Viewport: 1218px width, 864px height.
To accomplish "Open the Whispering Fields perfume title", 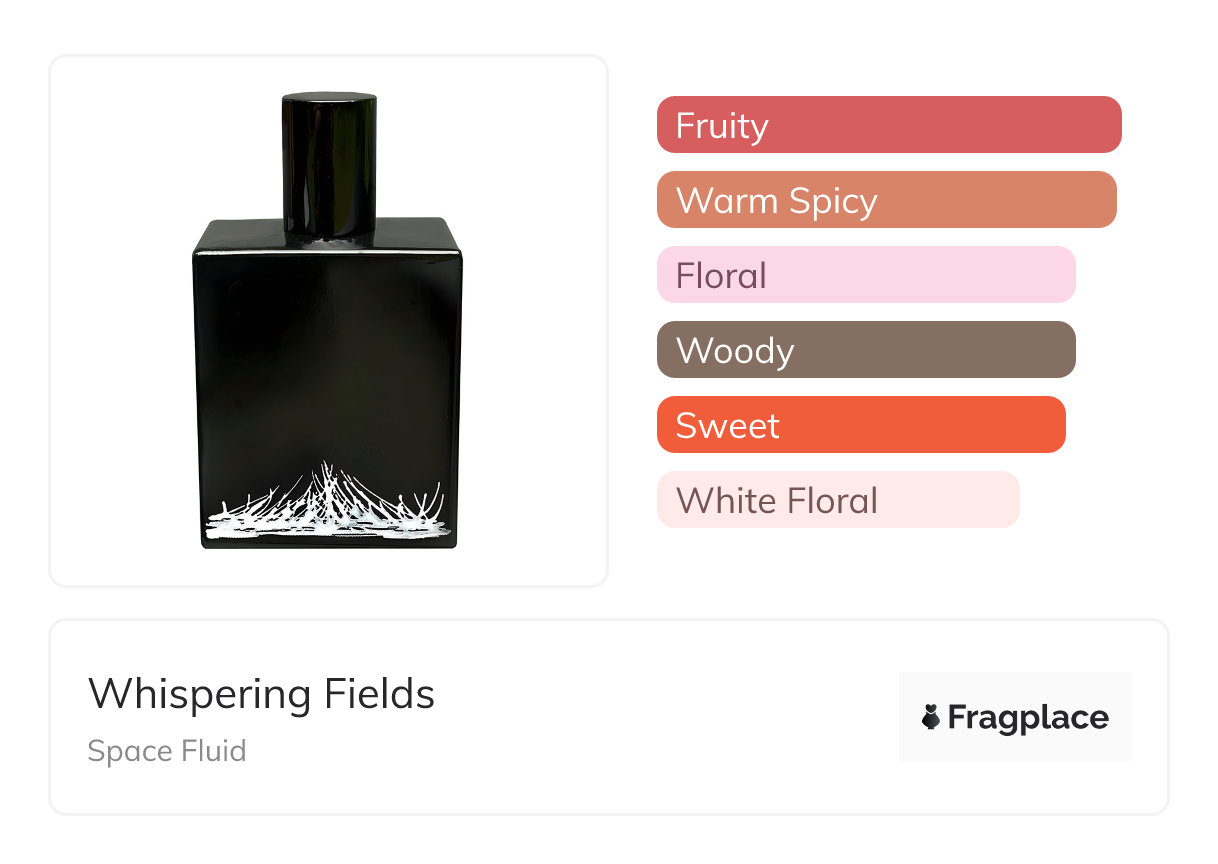I will click(x=261, y=694).
